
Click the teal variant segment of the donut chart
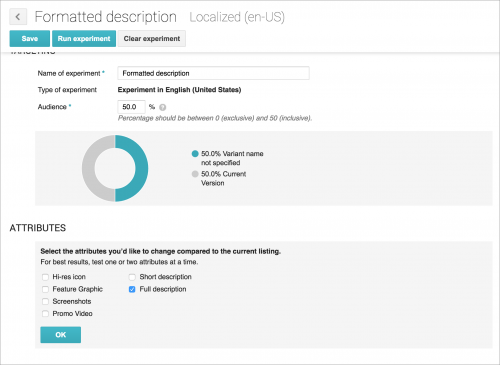[141, 168]
